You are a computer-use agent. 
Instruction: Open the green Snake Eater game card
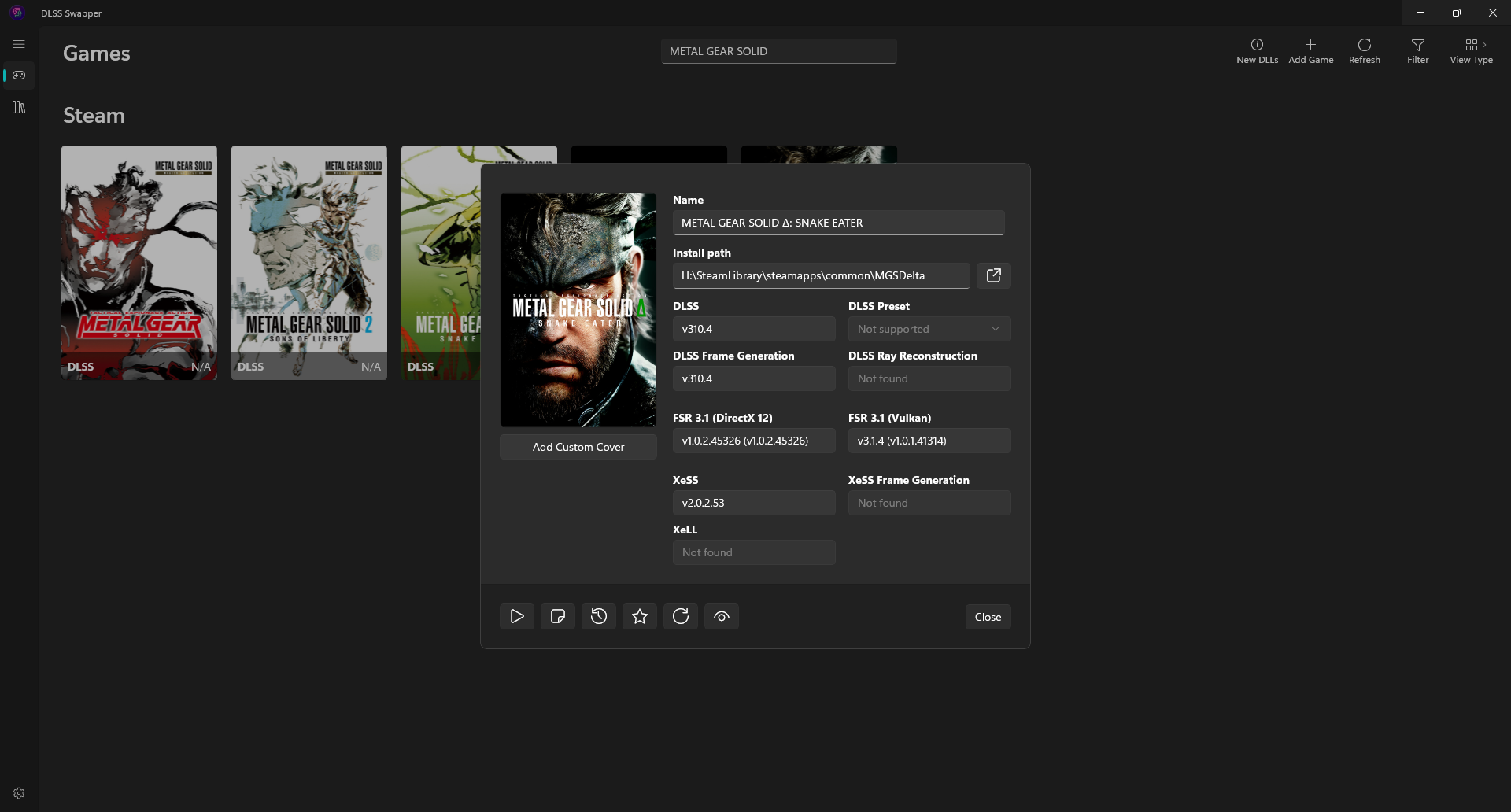point(441,263)
